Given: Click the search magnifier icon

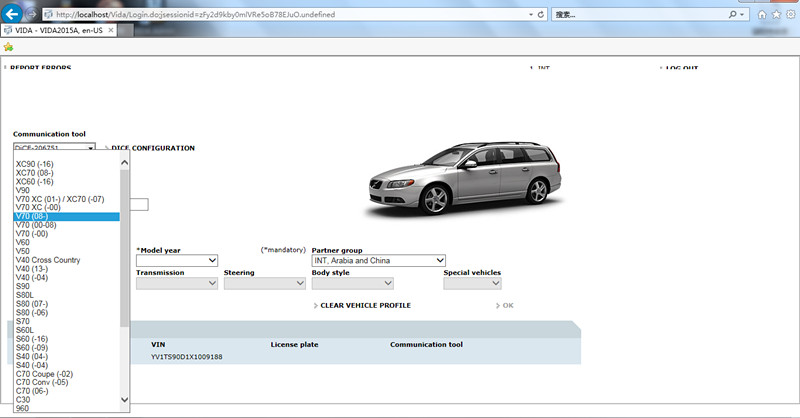Looking at the screenshot, I should pos(733,14).
